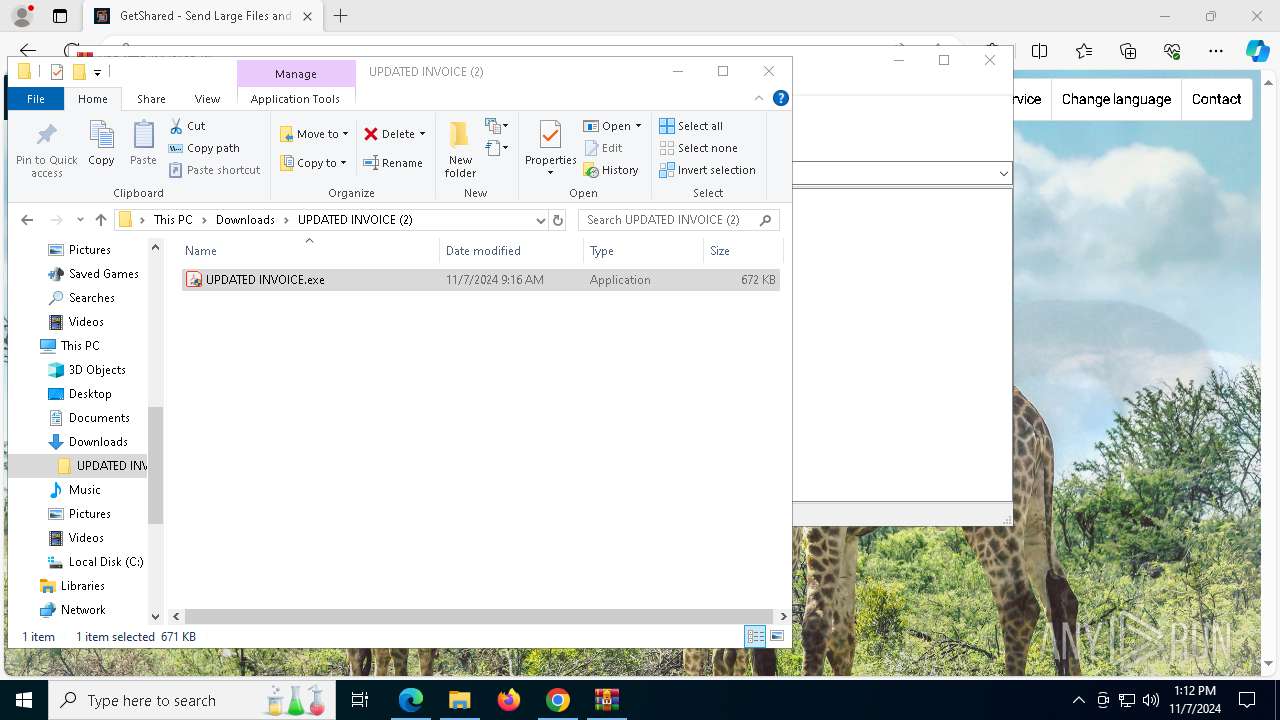Go up to the Downloads folder
1280x720 pixels.
(x=101, y=220)
